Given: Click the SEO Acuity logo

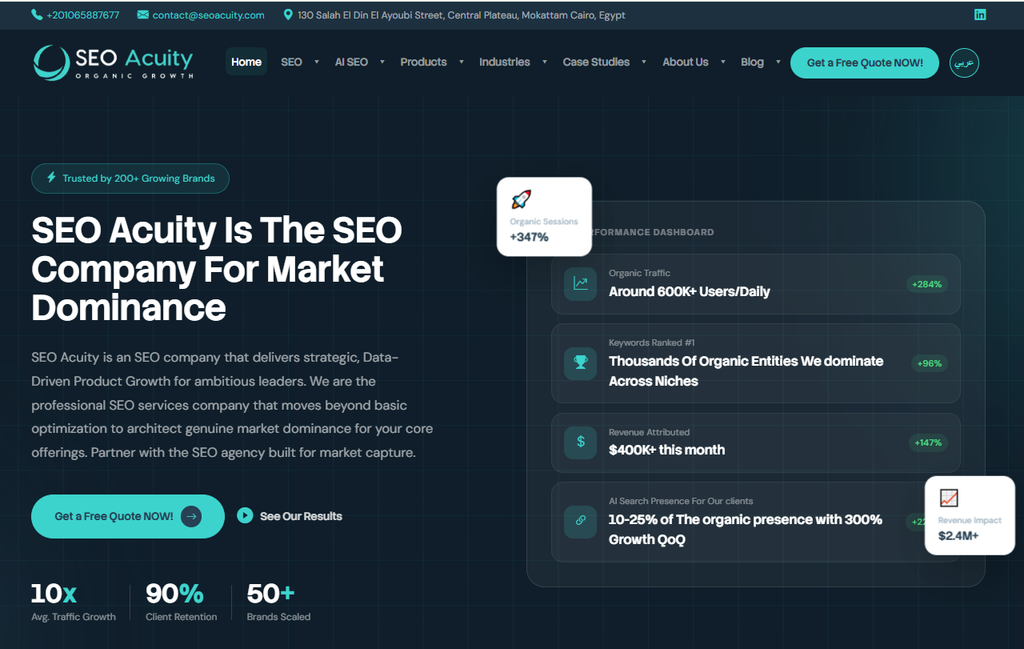Looking at the screenshot, I should [x=114, y=63].
